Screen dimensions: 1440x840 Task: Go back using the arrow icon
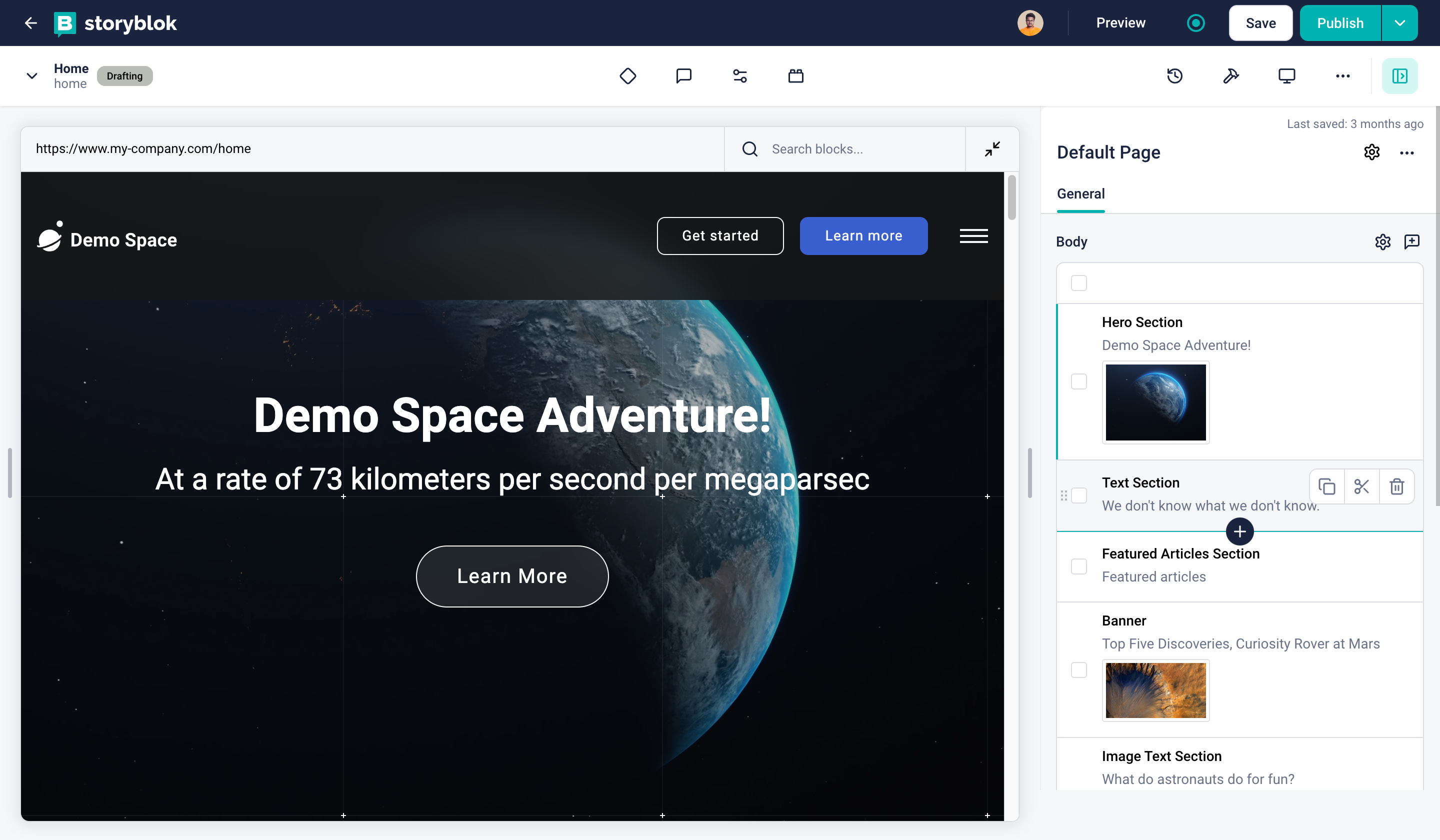(x=31, y=23)
